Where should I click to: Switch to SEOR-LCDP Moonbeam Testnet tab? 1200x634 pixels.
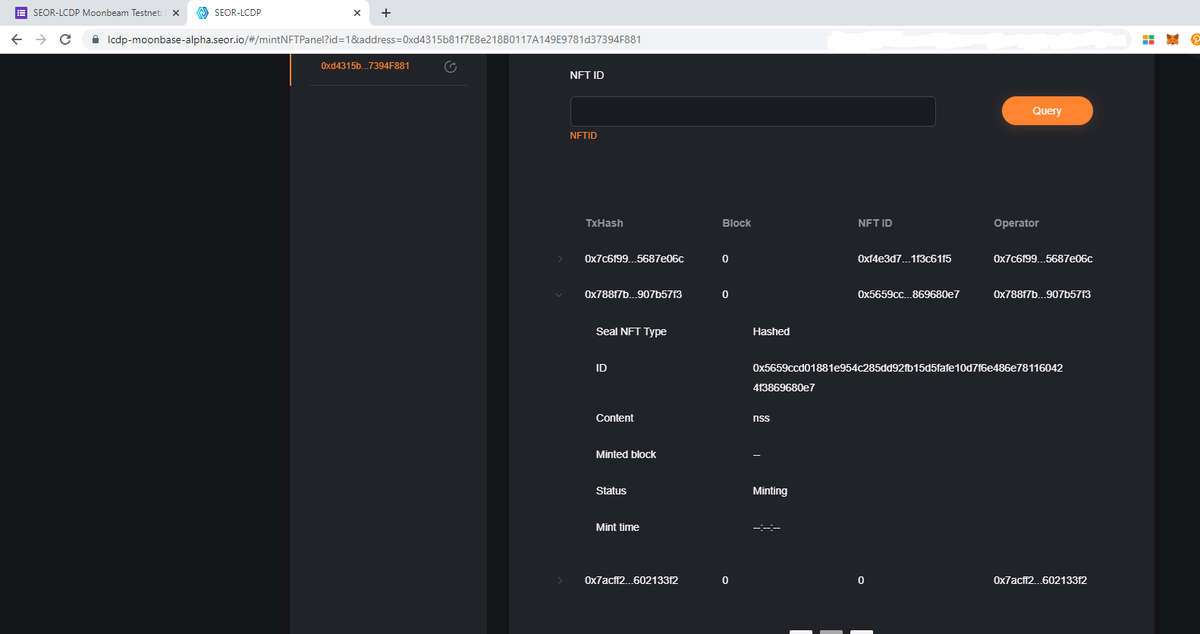95,13
